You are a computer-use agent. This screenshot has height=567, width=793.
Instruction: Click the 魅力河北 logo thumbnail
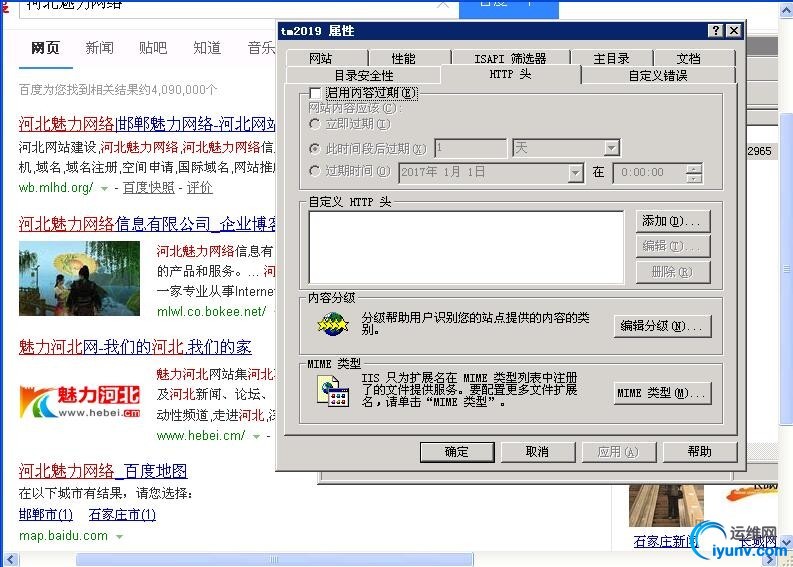pos(80,402)
